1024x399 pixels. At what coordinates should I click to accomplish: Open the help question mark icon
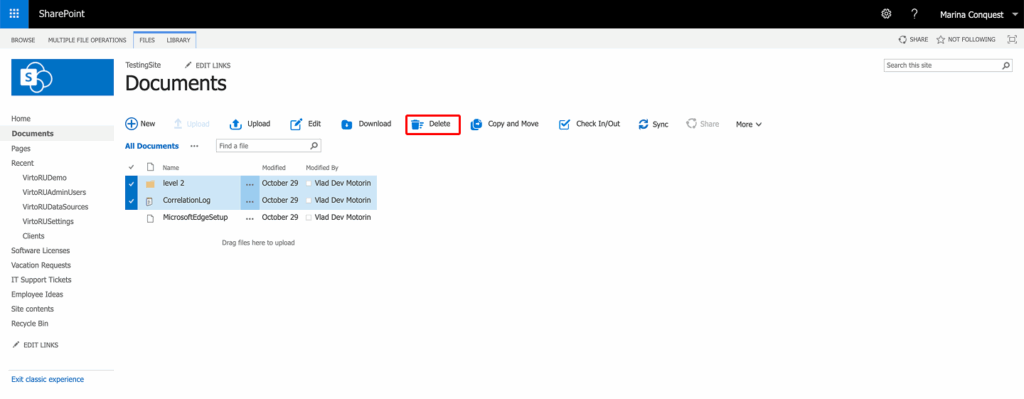click(x=914, y=14)
